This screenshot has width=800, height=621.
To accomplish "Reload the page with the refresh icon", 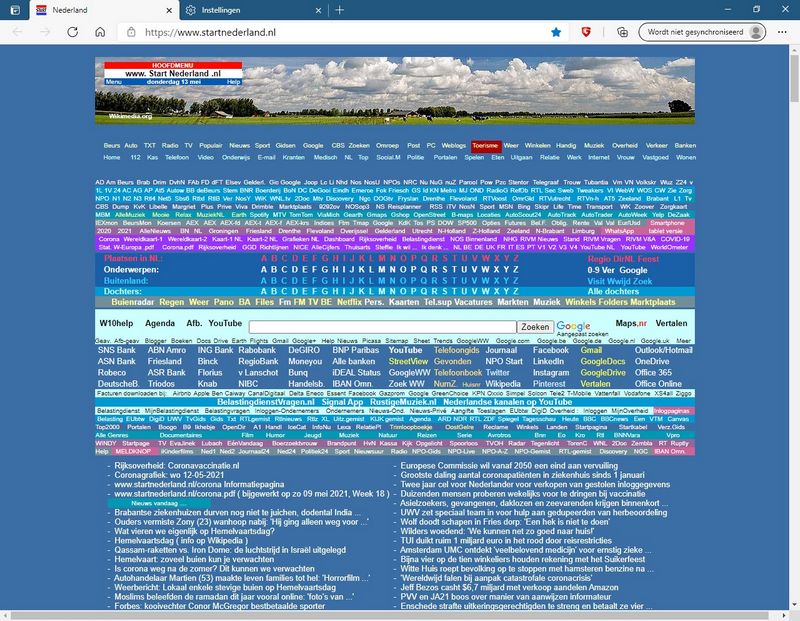I will (x=72, y=32).
